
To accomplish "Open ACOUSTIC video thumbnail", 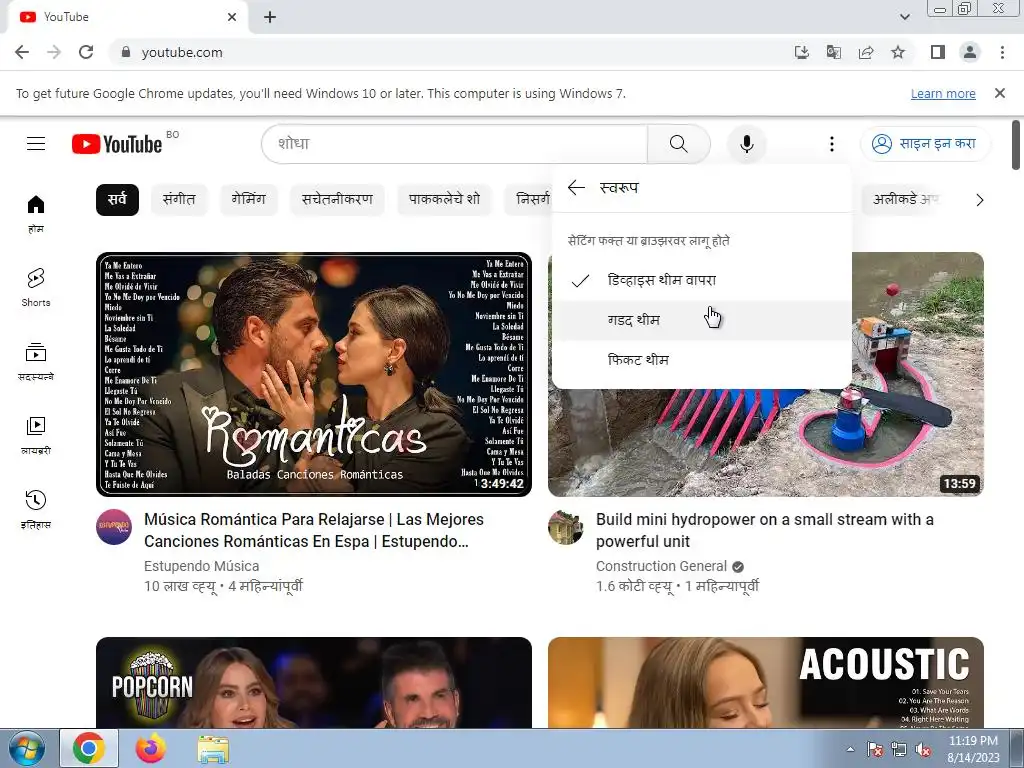I will tap(765, 682).
